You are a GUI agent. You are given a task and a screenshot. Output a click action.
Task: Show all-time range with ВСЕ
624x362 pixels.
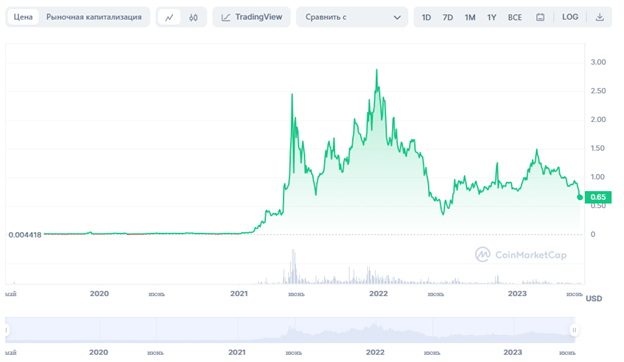click(x=515, y=17)
